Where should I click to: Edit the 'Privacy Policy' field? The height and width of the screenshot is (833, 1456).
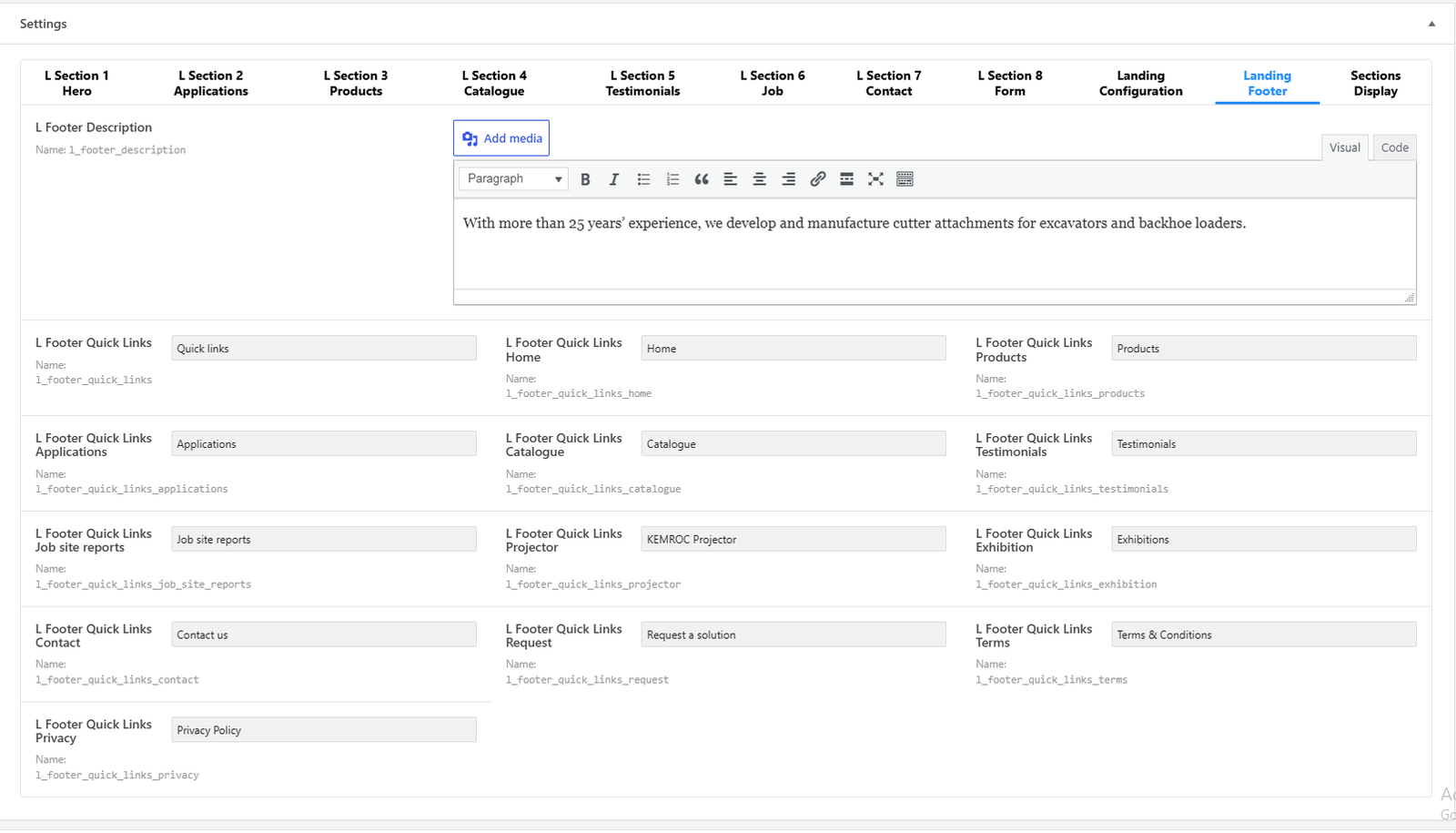click(x=324, y=730)
